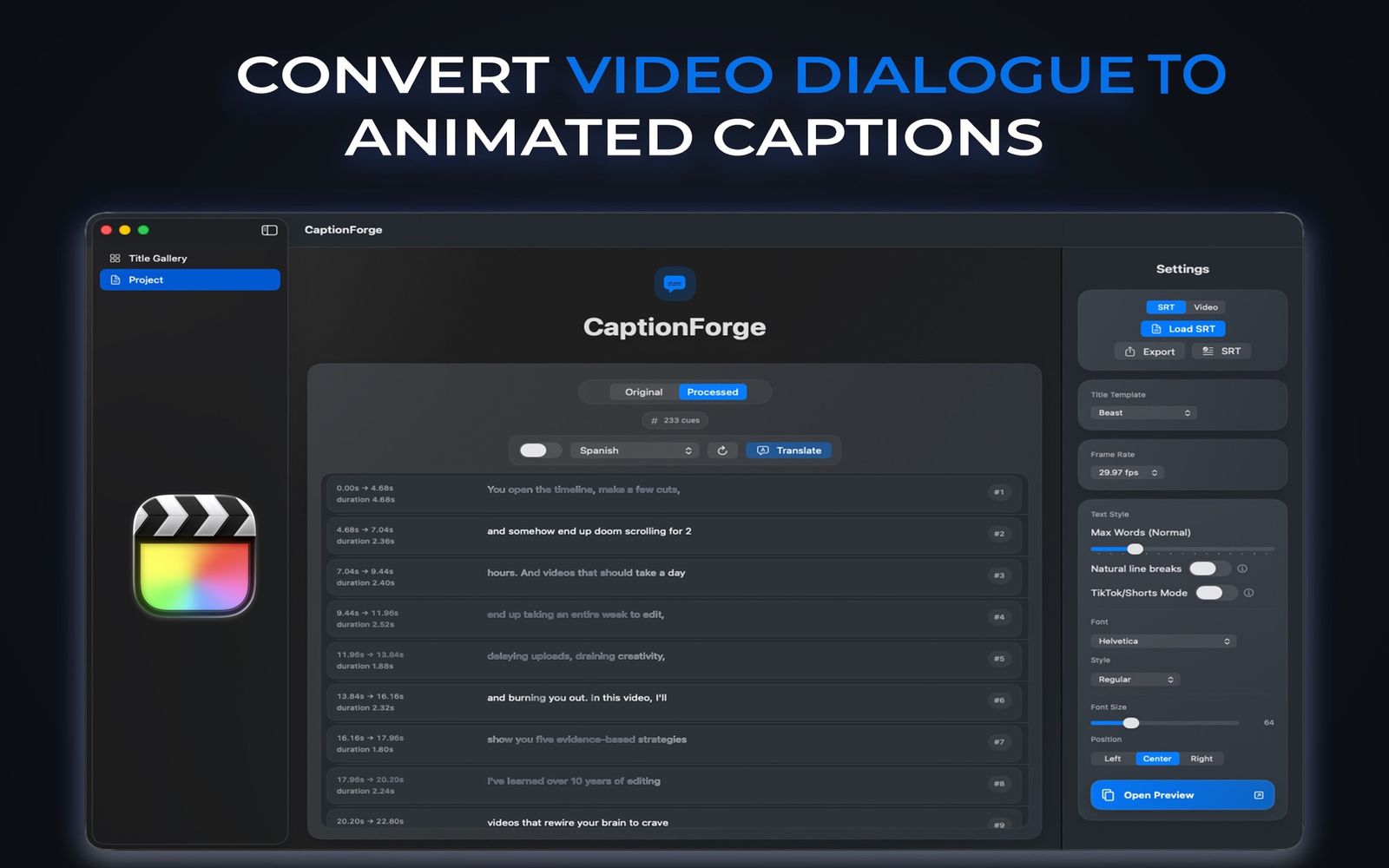Toggle the sidebar visibility icon
This screenshot has width=1389, height=868.
click(x=269, y=230)
